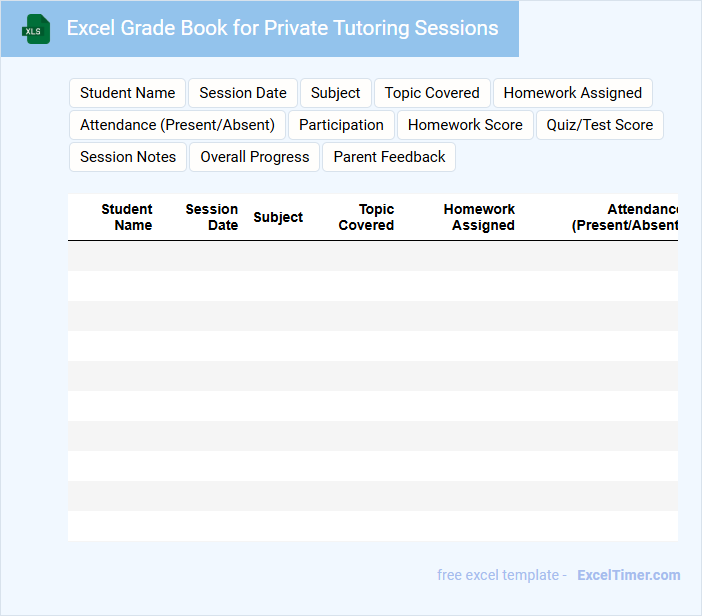Viewport: 702px width, 616px height.
Task: Select the Session Date tag button
Action: coord(243,93)
